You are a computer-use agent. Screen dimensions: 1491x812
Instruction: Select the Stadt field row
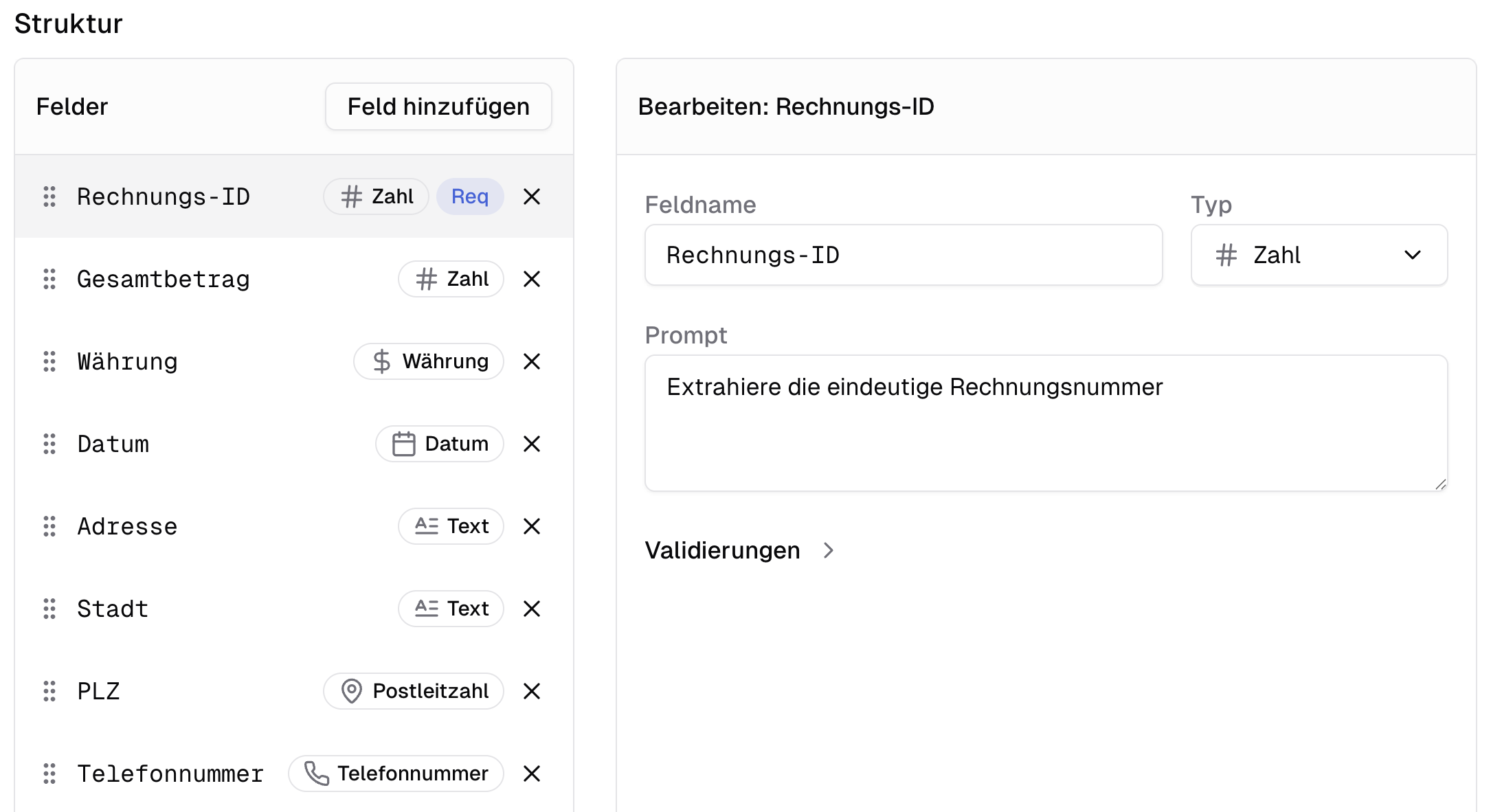pos(206,609)
